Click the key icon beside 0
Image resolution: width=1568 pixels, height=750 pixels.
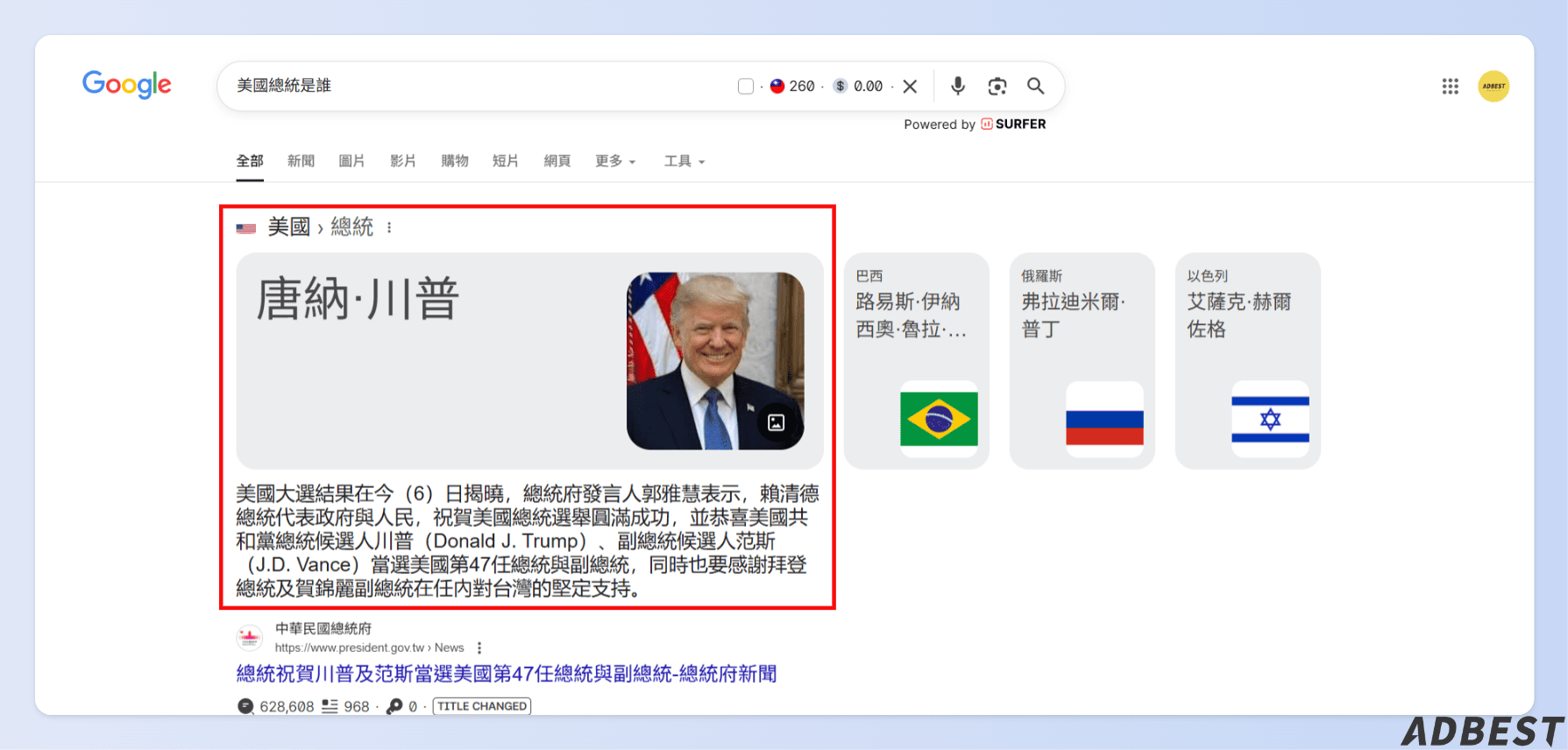[x=395, y=706]
